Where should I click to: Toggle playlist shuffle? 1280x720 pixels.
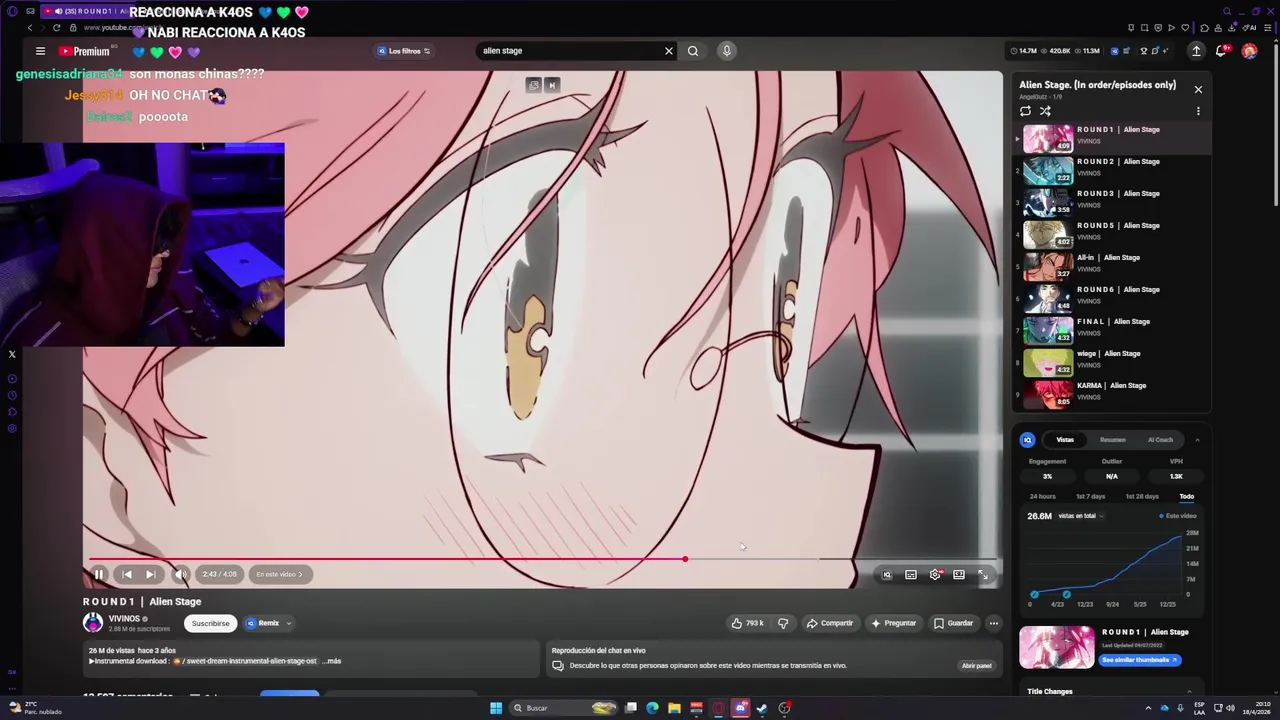pos(1045,111)
